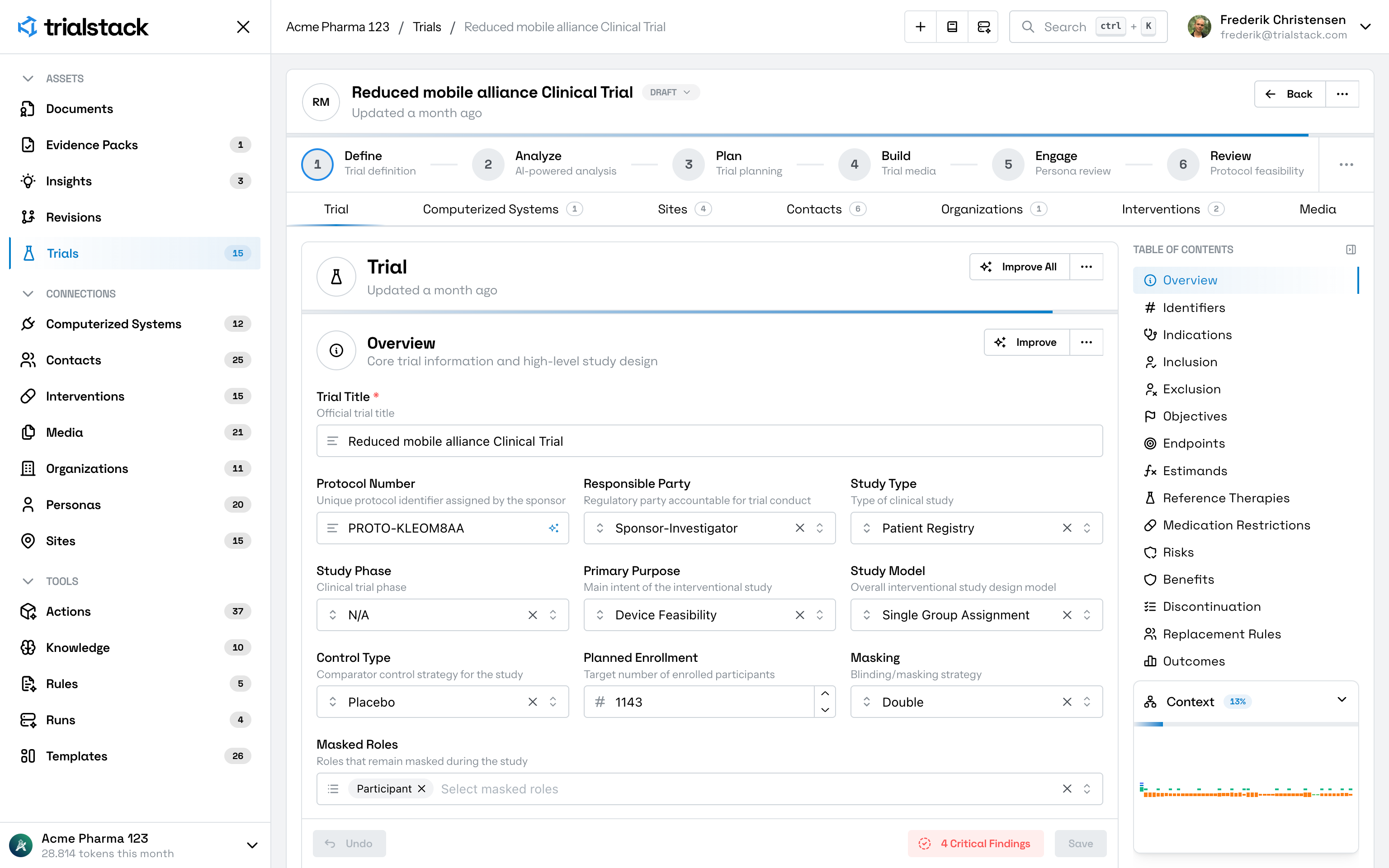
Task: Collapse the TOOLS section
Action: (x=28, y=581)
